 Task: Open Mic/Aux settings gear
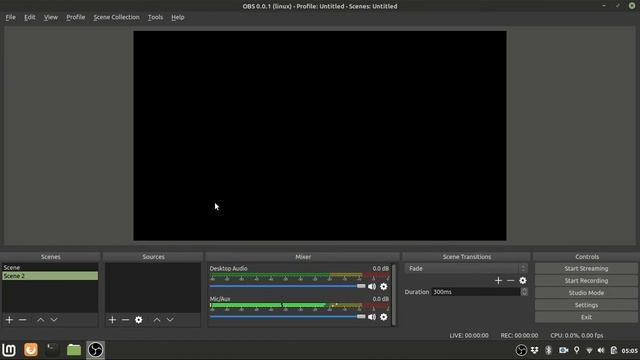coord(384,317)
